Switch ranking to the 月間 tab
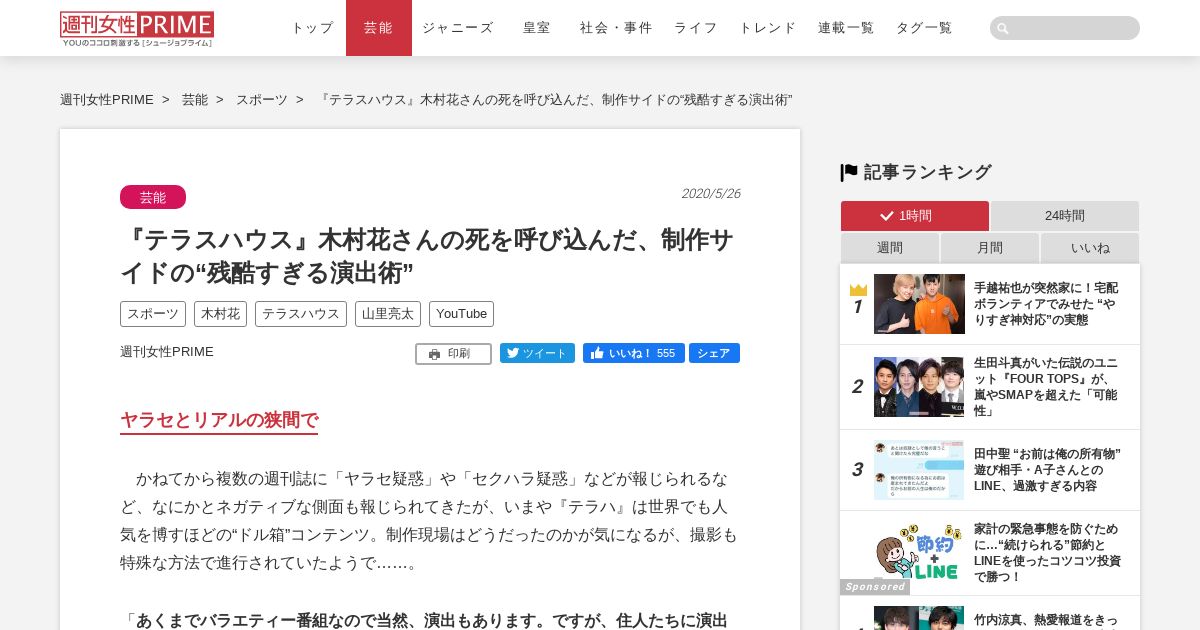The width and height of the screenshot is (1200, 630). (990, 248)
